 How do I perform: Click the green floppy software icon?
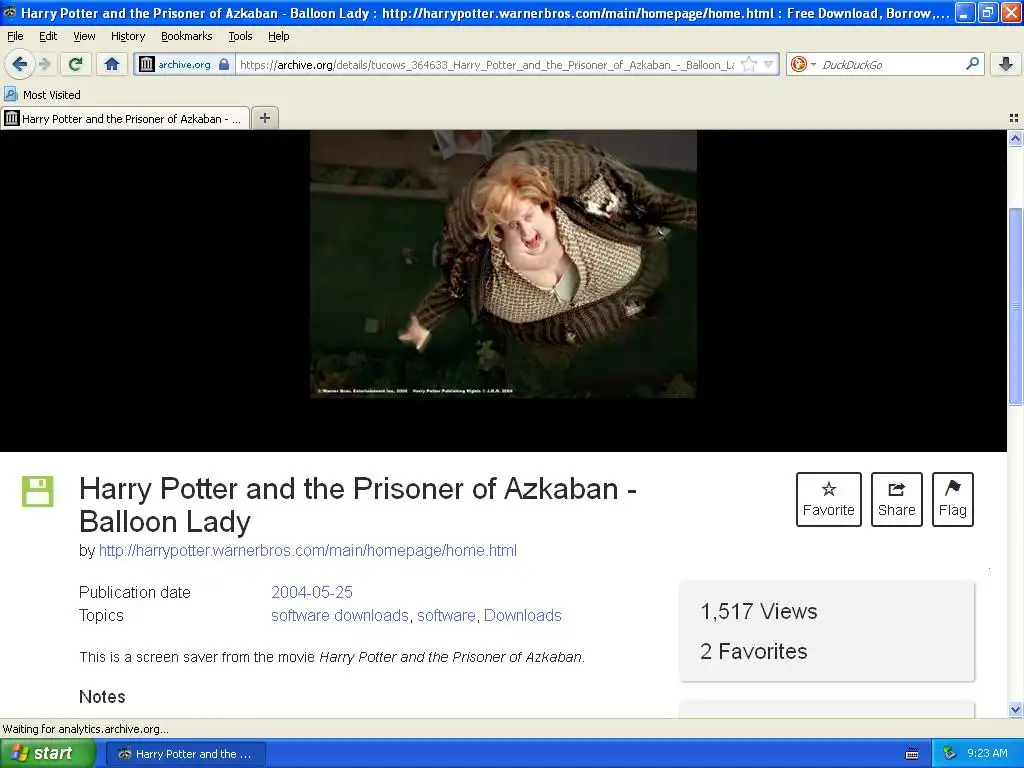click(38, 492)
